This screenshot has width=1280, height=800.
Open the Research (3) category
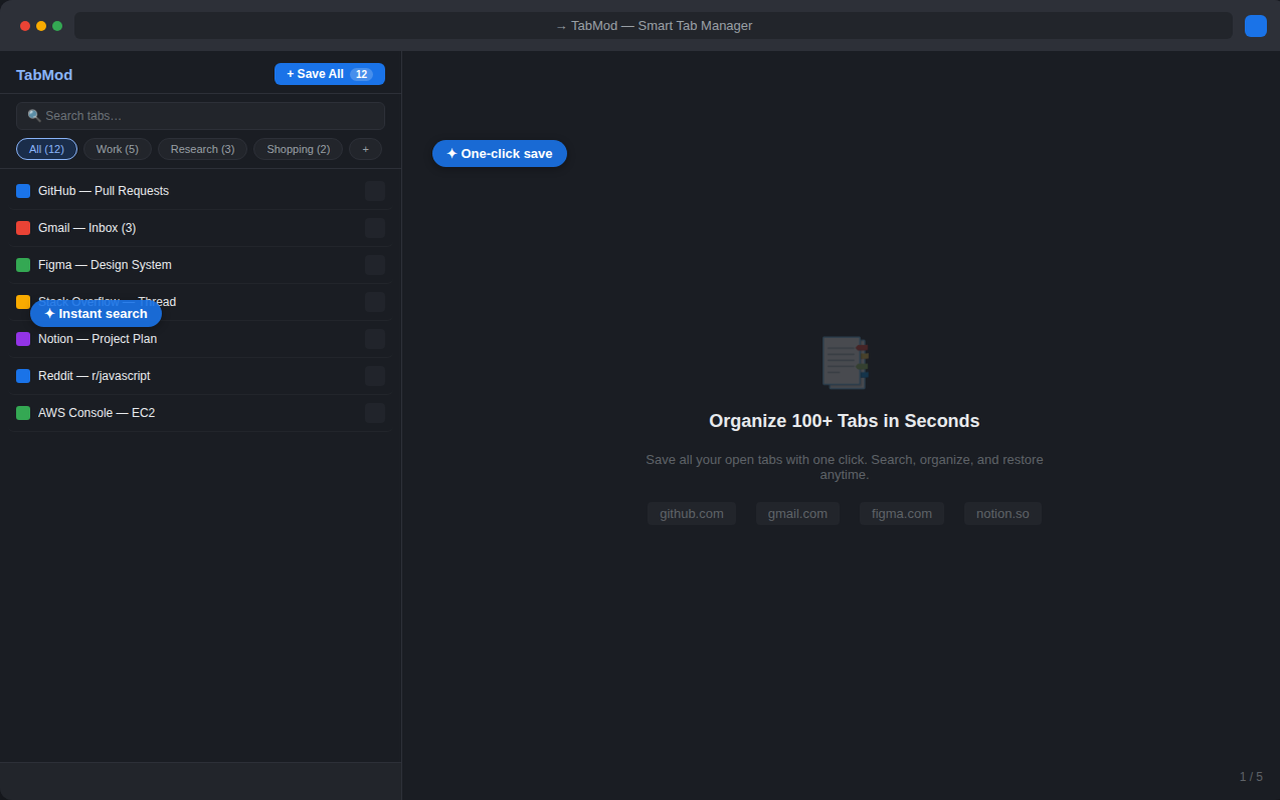[x=202, y=149]
